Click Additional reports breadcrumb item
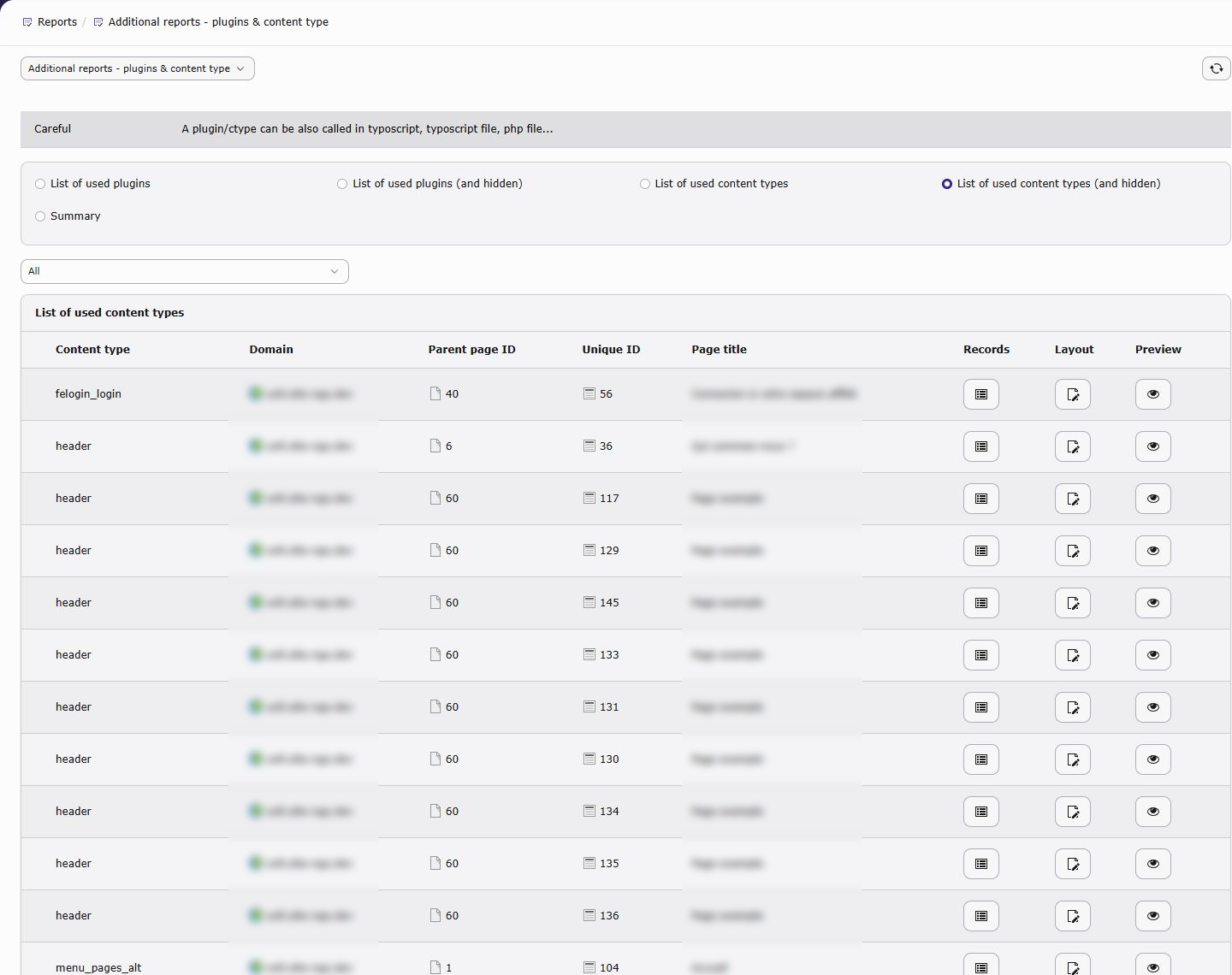The image size is (1232, 975). (x=210, y=22)
